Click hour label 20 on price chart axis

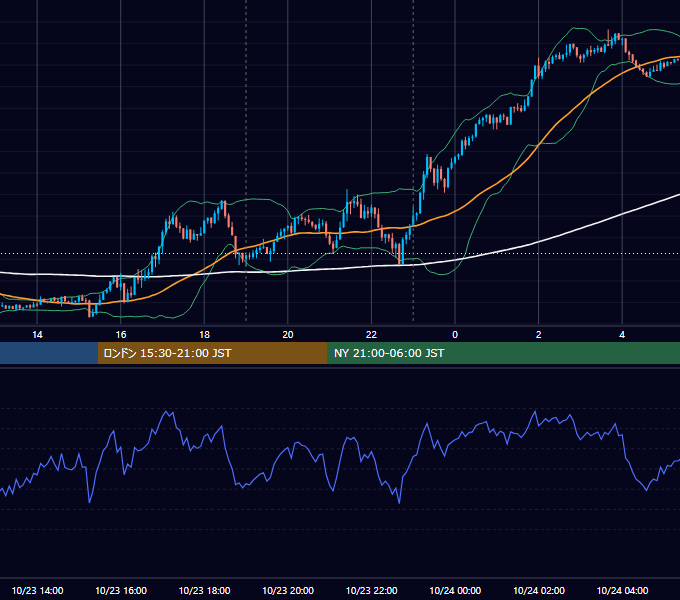pos(288,335)
